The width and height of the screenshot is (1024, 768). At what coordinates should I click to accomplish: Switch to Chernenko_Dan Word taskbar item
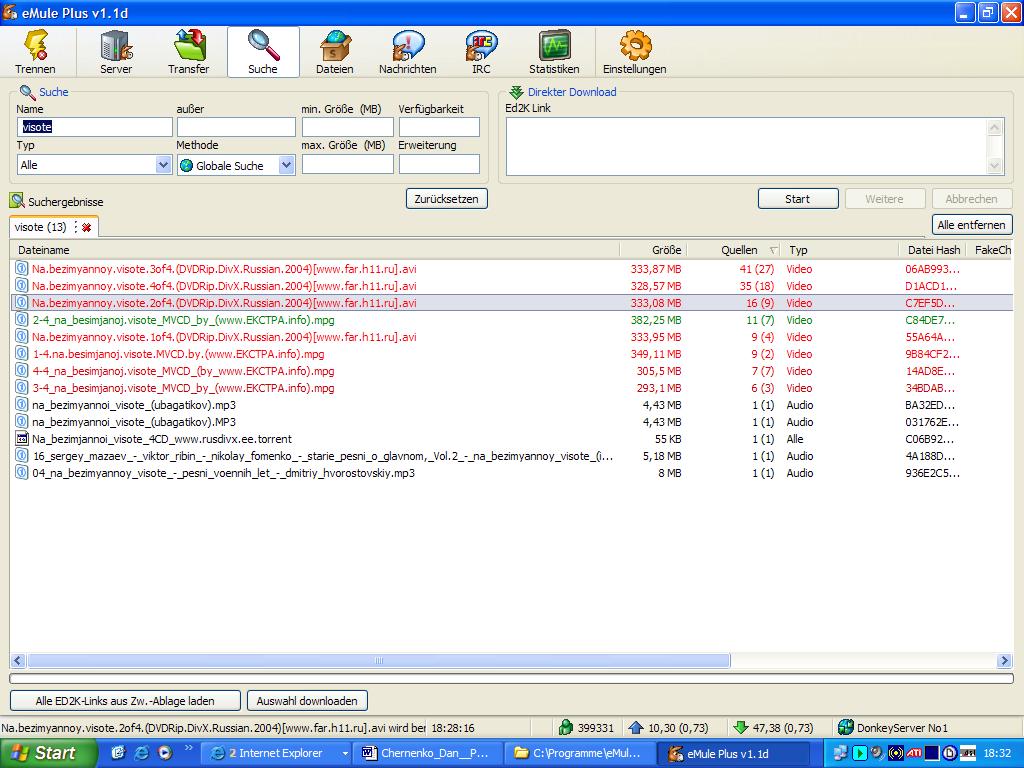[x=428, y=753]
